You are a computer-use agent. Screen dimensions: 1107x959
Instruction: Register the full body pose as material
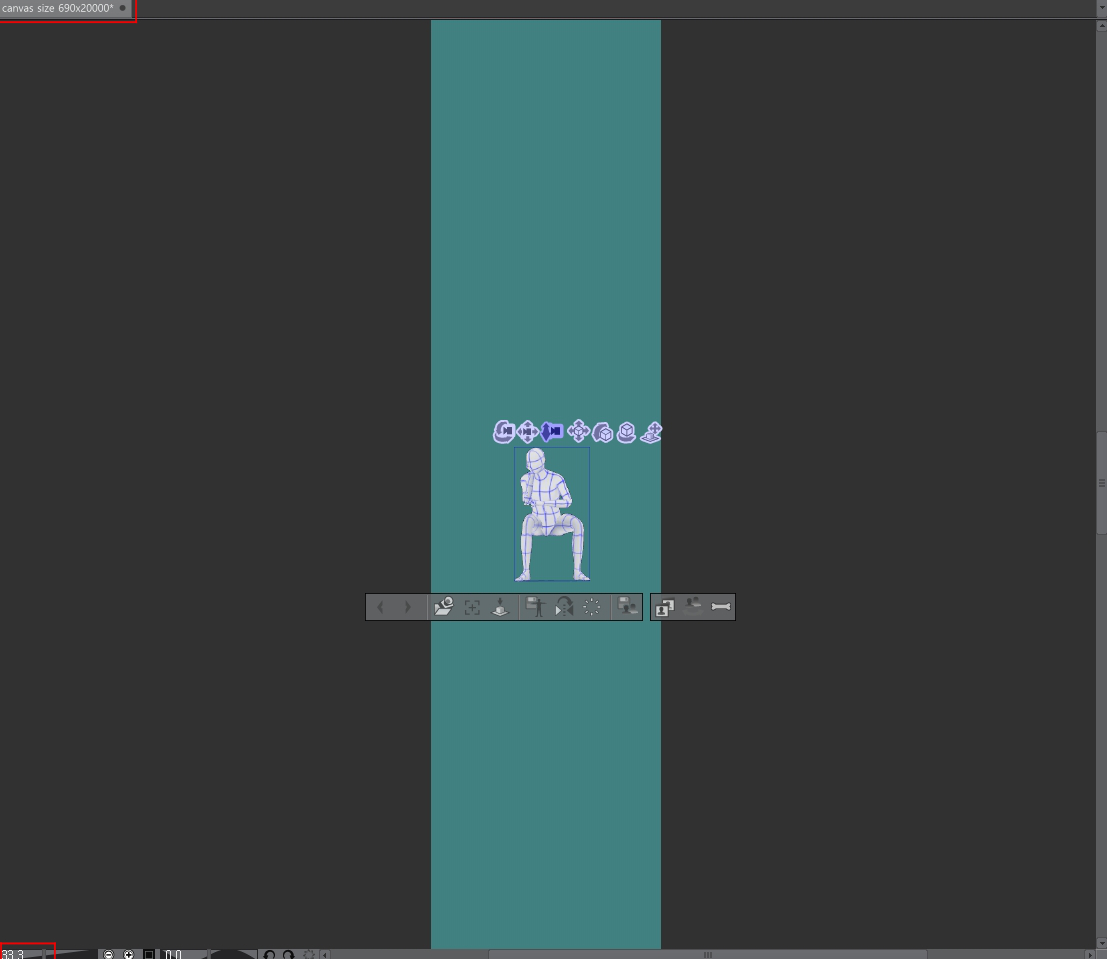(535, 607)
